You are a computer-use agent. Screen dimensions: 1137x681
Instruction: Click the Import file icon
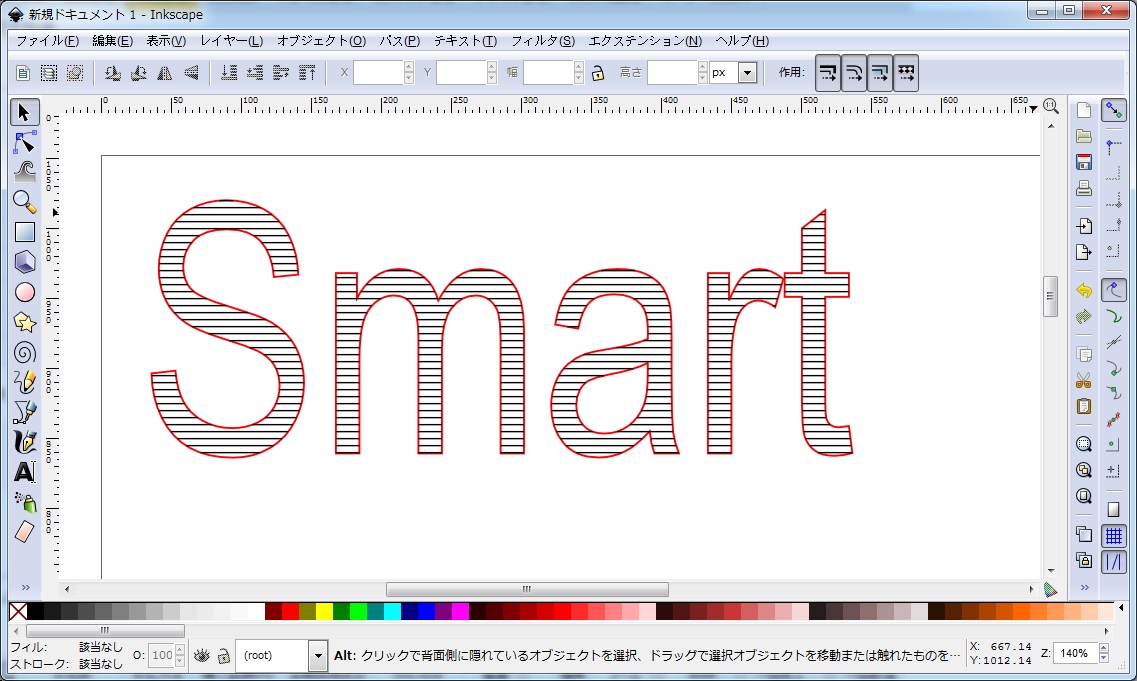(x=1083, y=226)
